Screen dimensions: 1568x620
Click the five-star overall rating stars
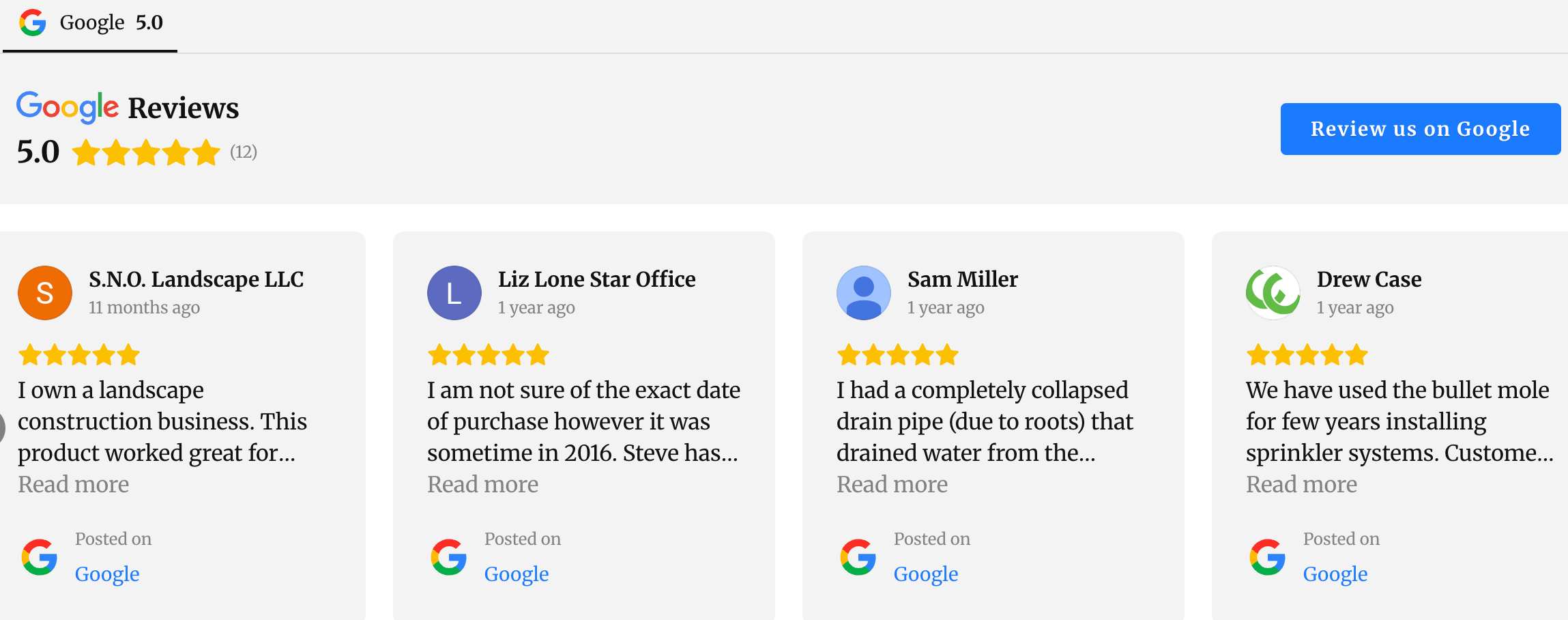(x=146, y=152)
